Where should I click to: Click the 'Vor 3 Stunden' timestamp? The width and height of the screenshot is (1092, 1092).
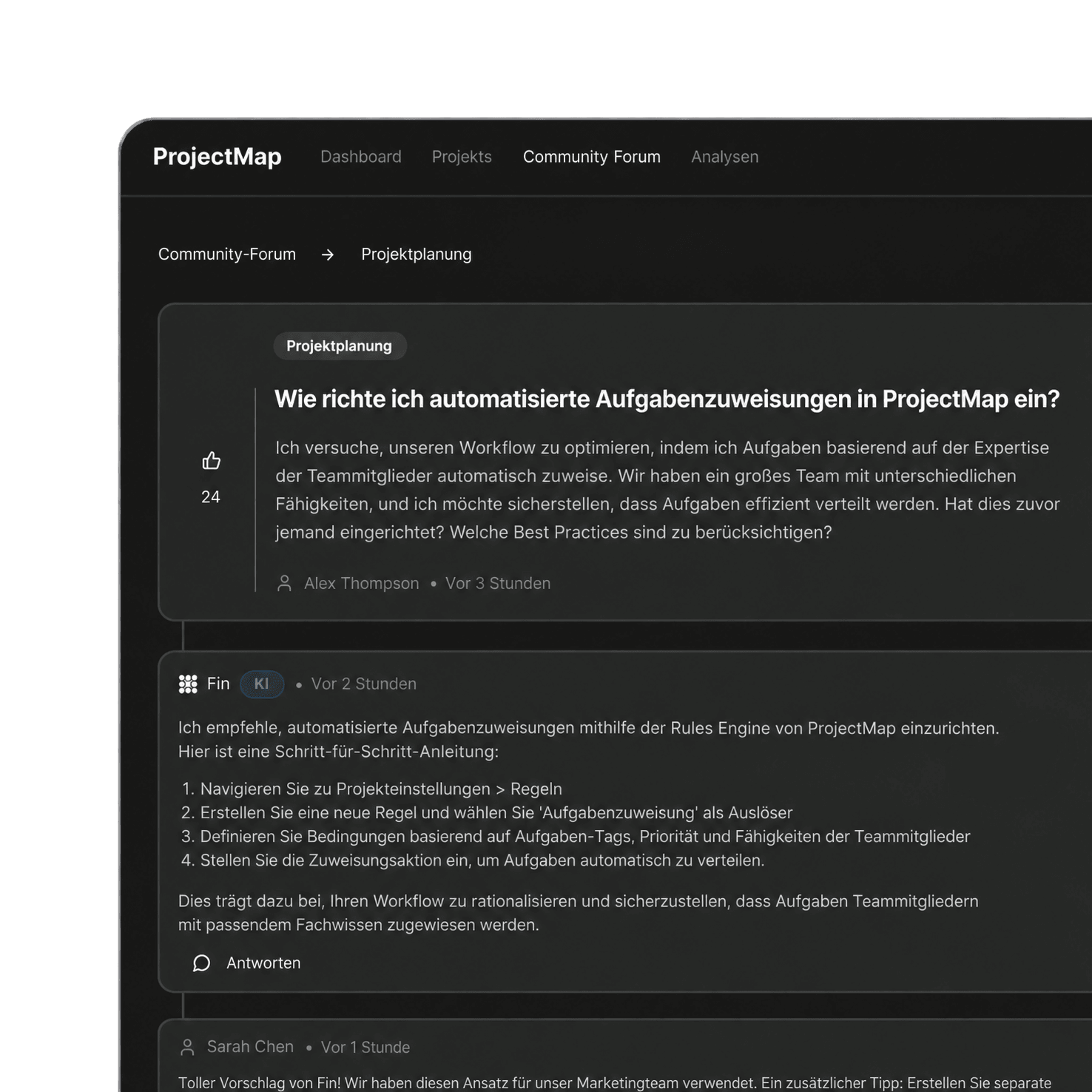(x=498, y=583)
